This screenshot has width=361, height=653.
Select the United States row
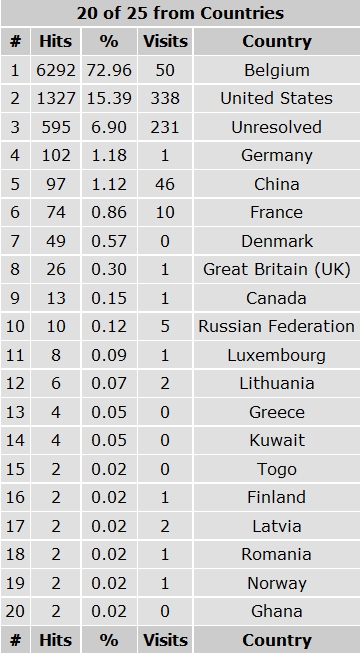180,98
